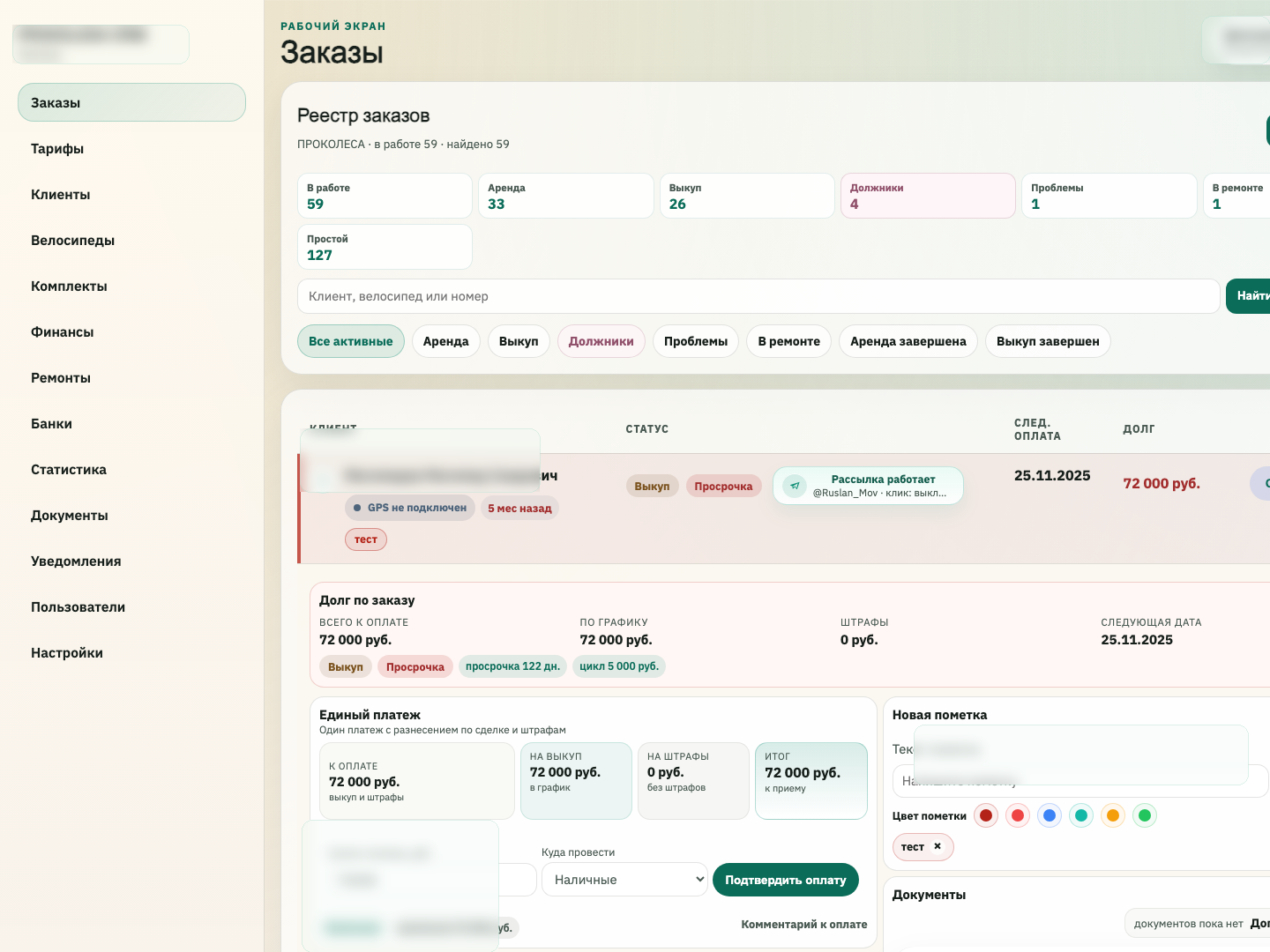
Task: Click the СТАТУС column header
Action: point(647,428)
